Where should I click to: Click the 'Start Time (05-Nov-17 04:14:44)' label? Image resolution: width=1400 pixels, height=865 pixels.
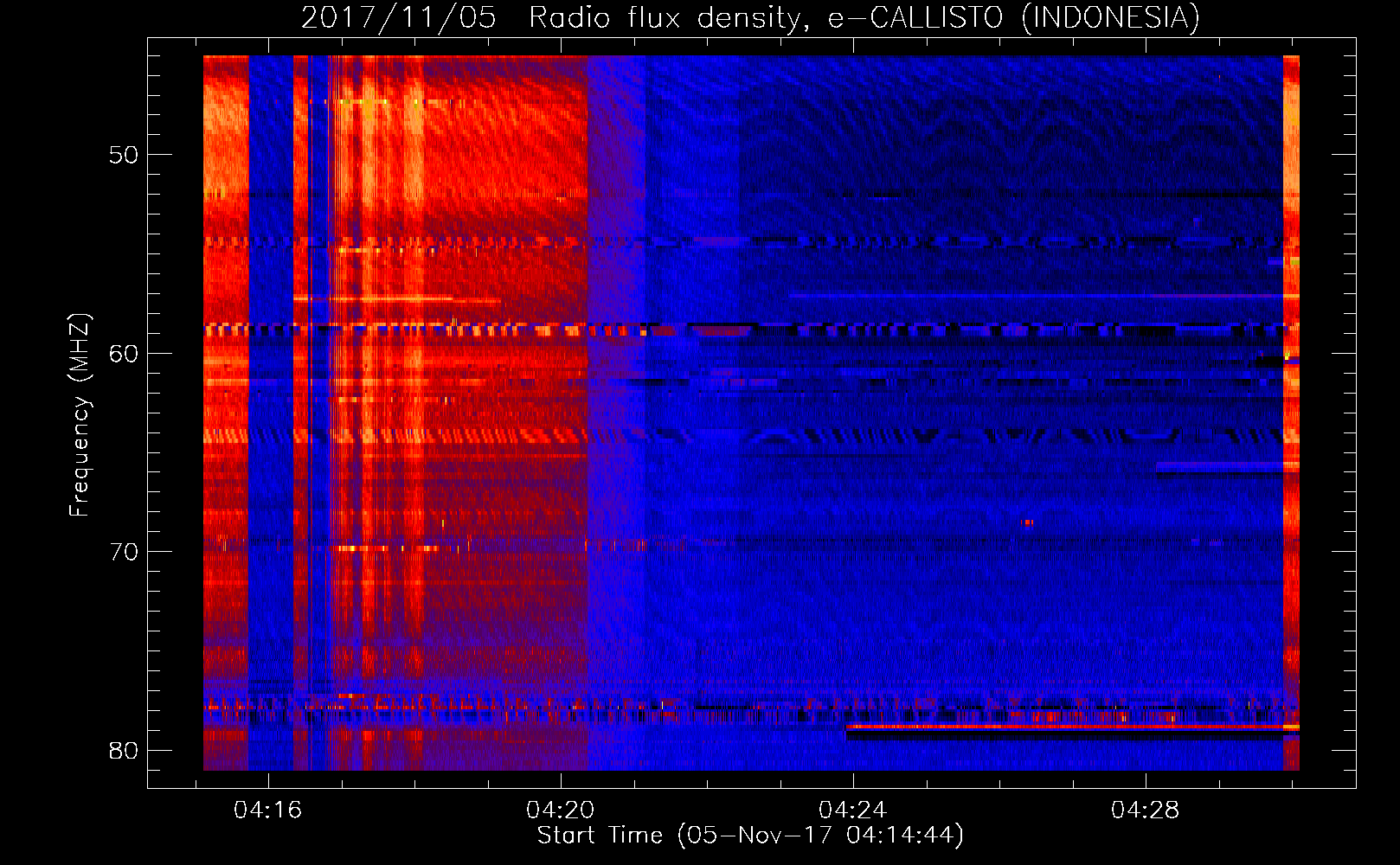coord(750,836)
